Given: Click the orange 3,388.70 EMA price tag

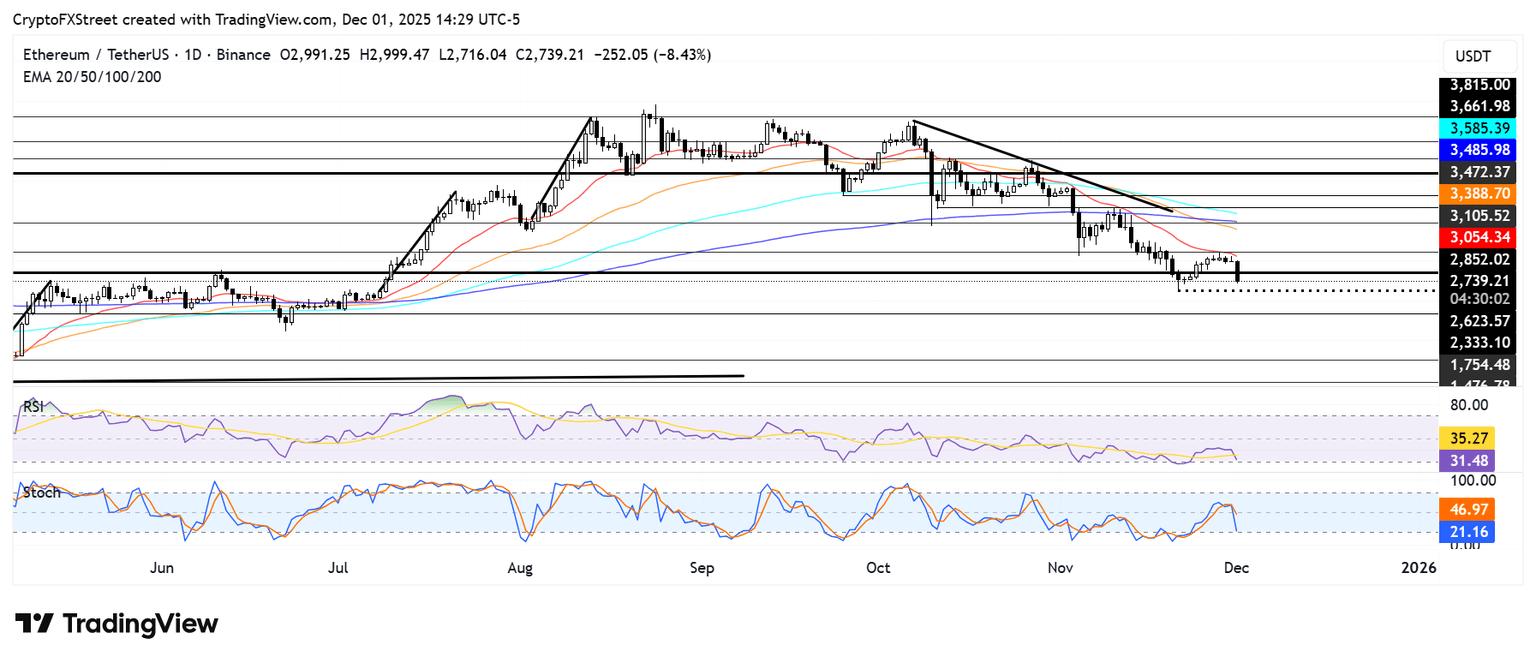Looking at the screenshot, I should 1477,194.
